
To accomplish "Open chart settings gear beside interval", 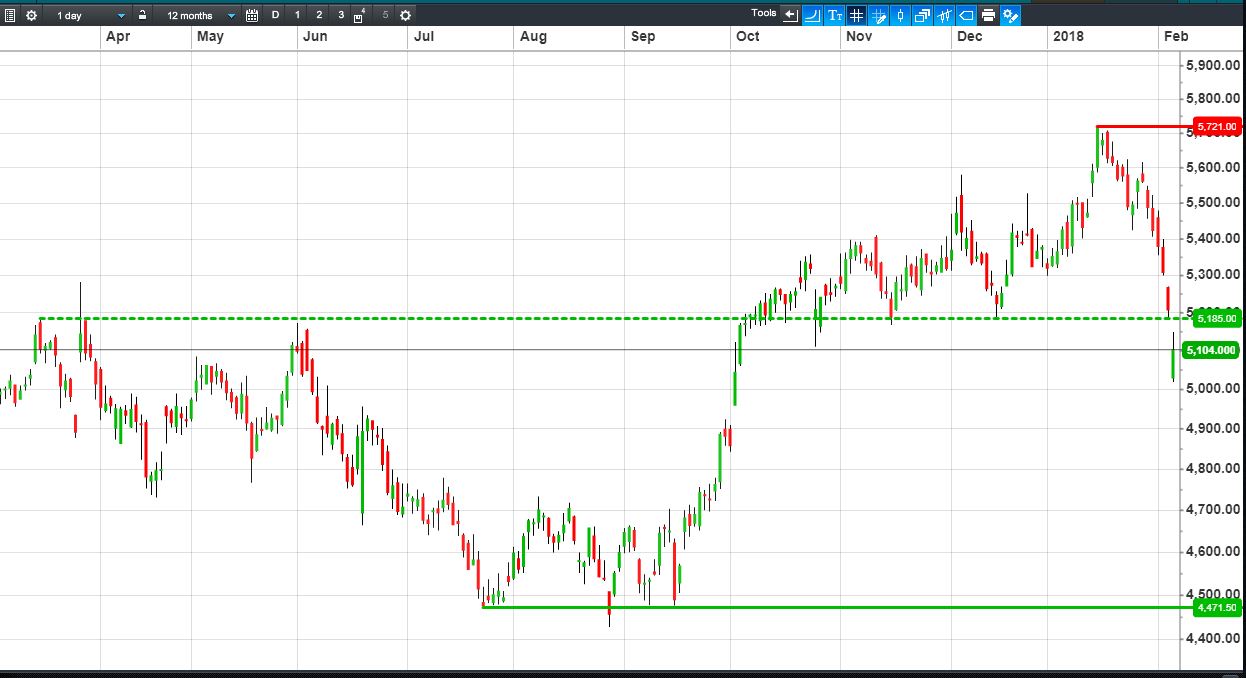I will click(x=31, y=15).
